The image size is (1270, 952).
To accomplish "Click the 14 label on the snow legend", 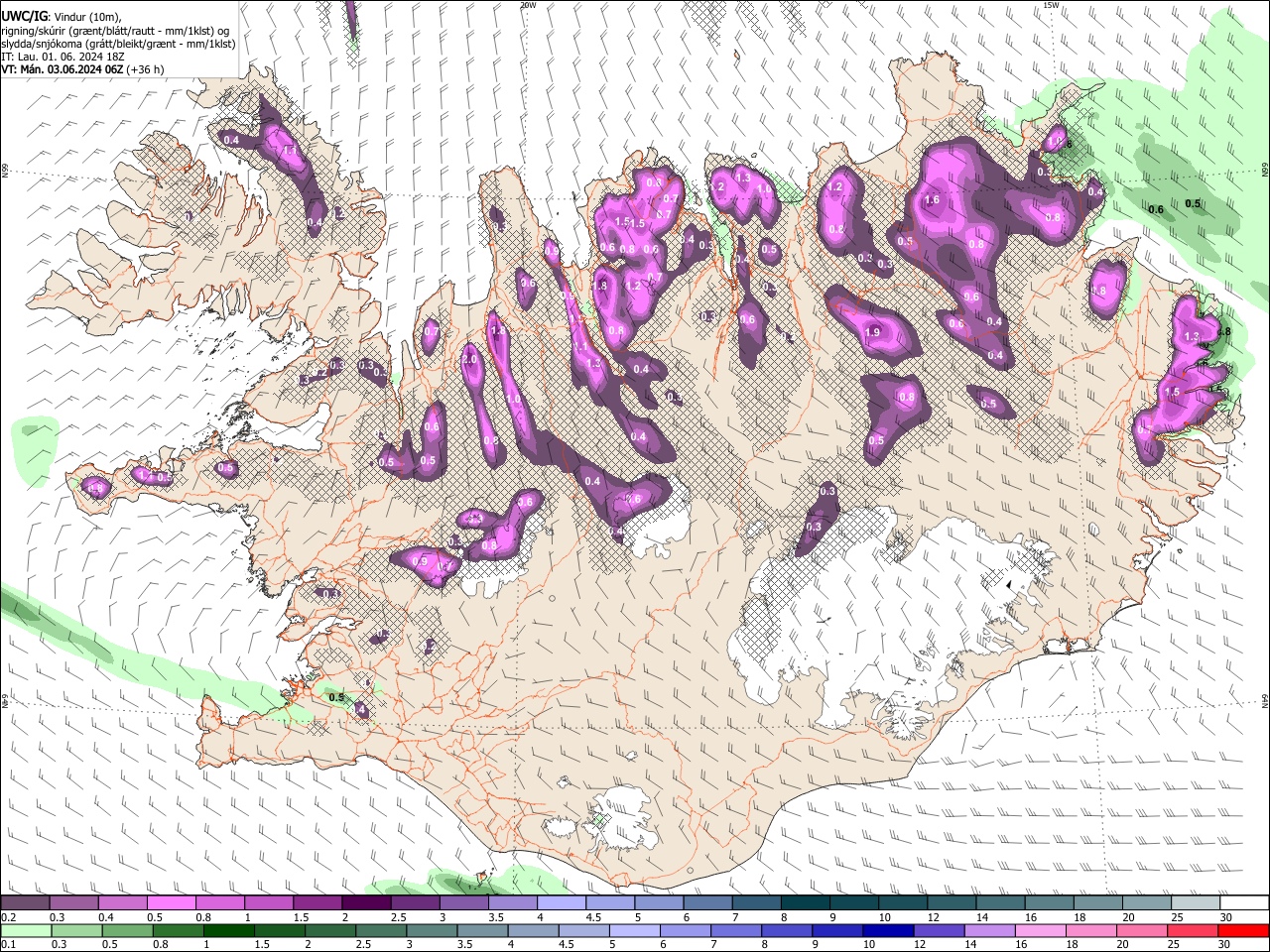I will [x=981, y=917].
